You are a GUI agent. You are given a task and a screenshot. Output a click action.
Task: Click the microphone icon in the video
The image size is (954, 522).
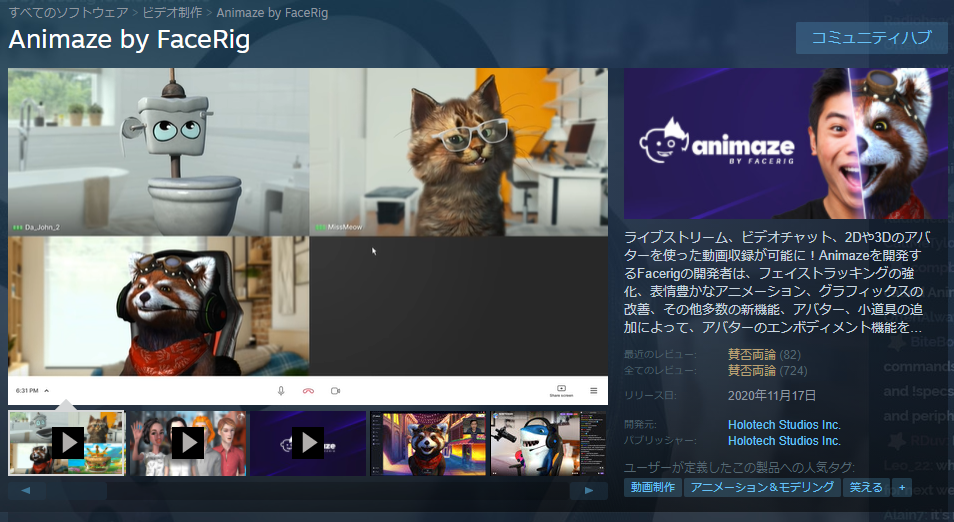(x=280, y=391)
